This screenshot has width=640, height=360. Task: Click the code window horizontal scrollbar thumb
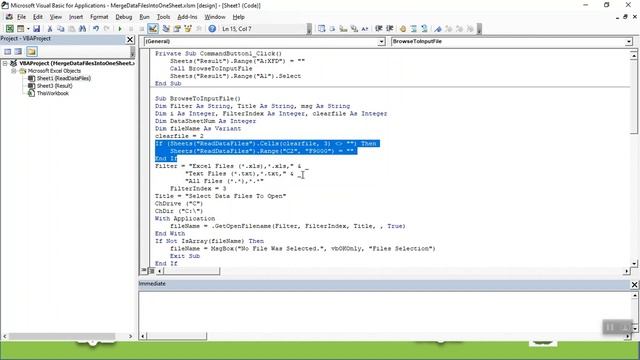(191, 271)
